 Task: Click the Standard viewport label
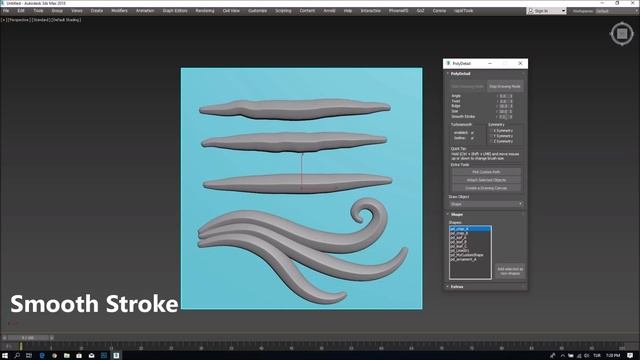coord(40,20)
